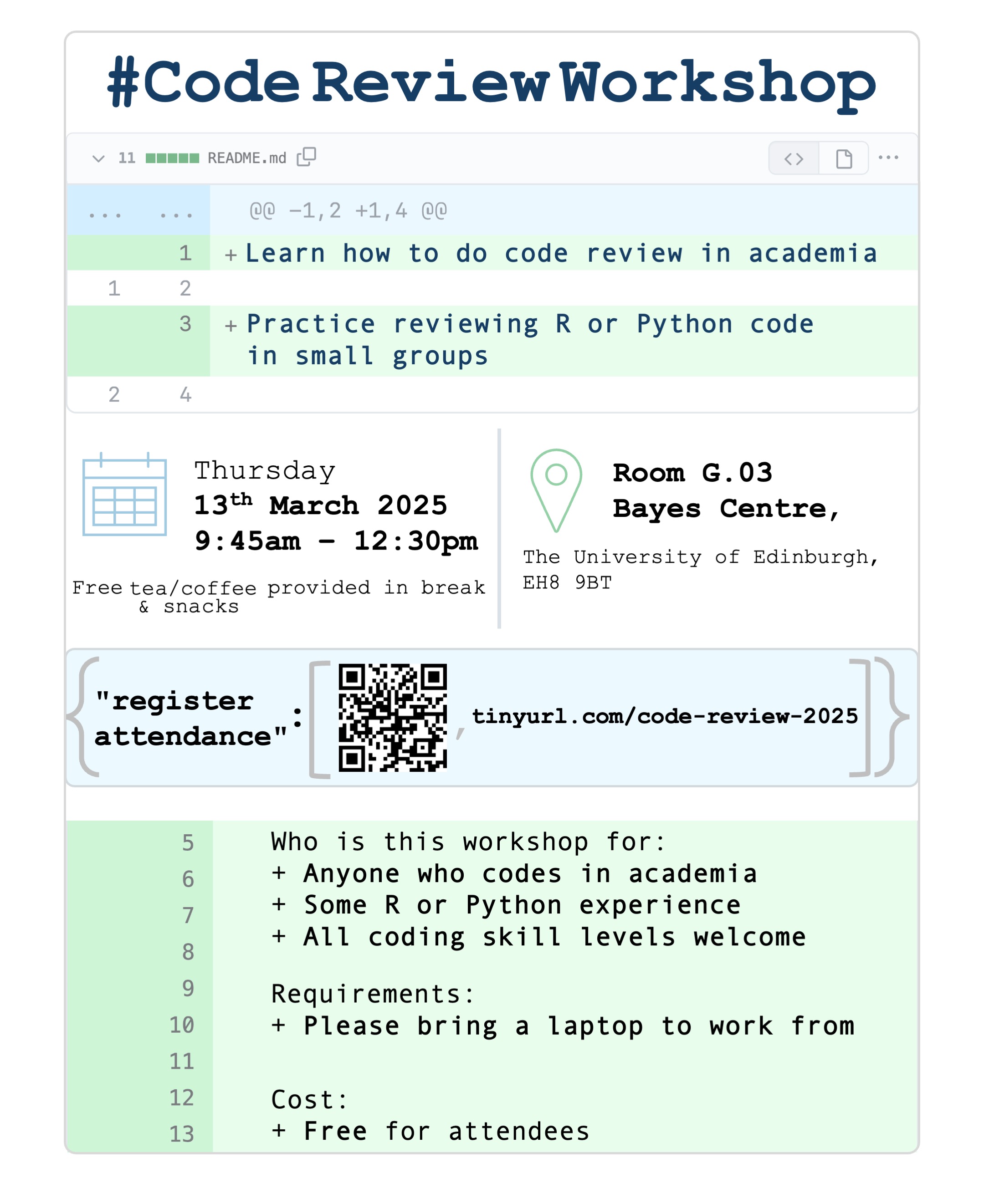Image resolution: width=984 pixels, height=1204 pixels.
Task: Click '+ Anyone who codes in academia' line
Action: click(x=514, y=874)
